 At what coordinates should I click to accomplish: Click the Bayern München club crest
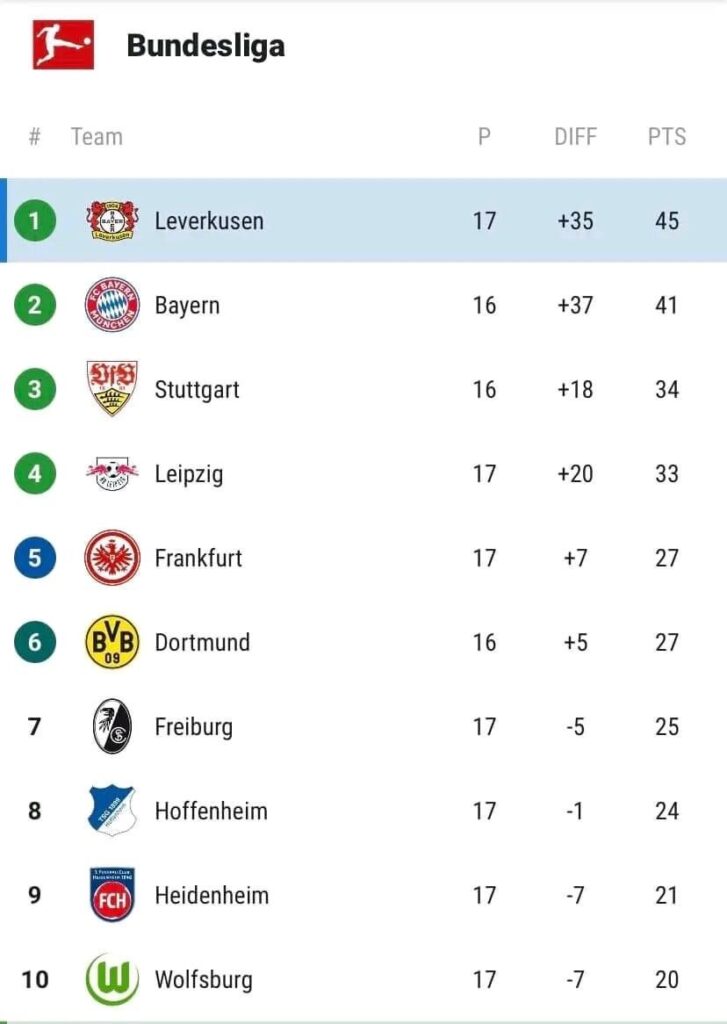coord(112,305)
